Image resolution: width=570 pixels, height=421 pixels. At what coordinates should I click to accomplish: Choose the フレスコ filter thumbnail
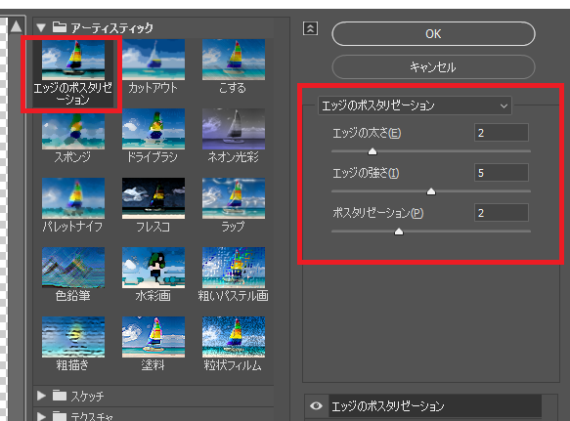coord(153,199)
